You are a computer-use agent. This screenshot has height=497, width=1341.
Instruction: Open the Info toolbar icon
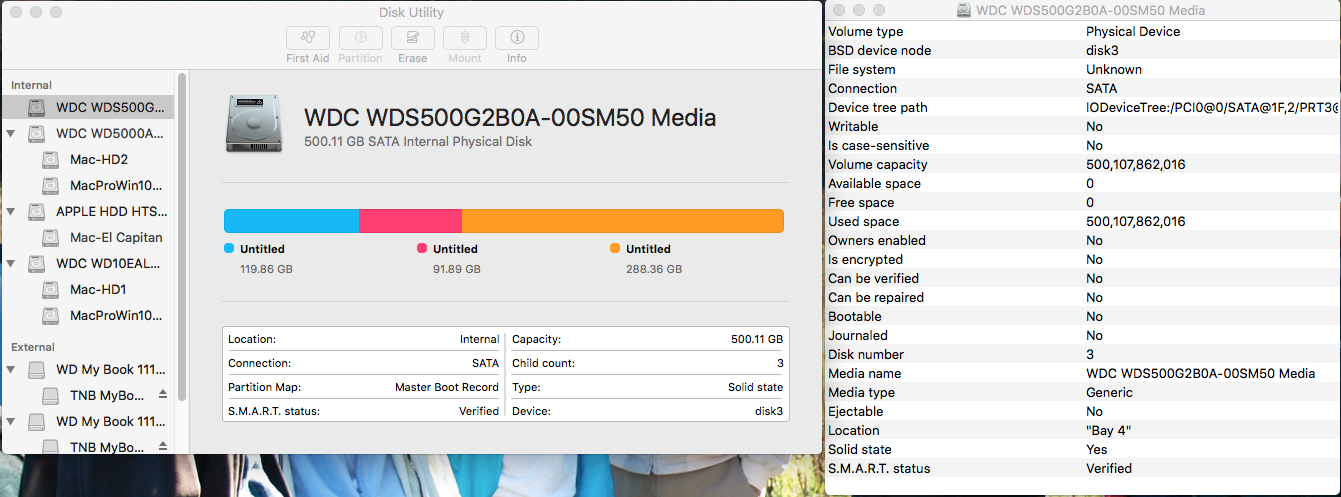517,38
